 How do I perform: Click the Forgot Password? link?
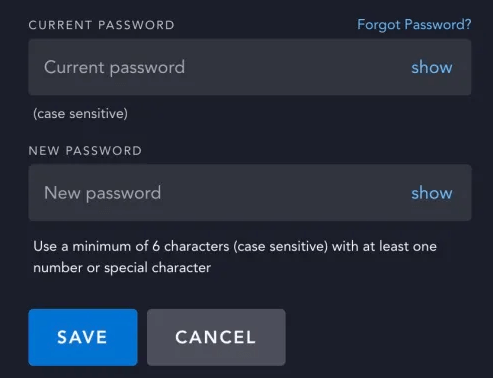point(414,25)
